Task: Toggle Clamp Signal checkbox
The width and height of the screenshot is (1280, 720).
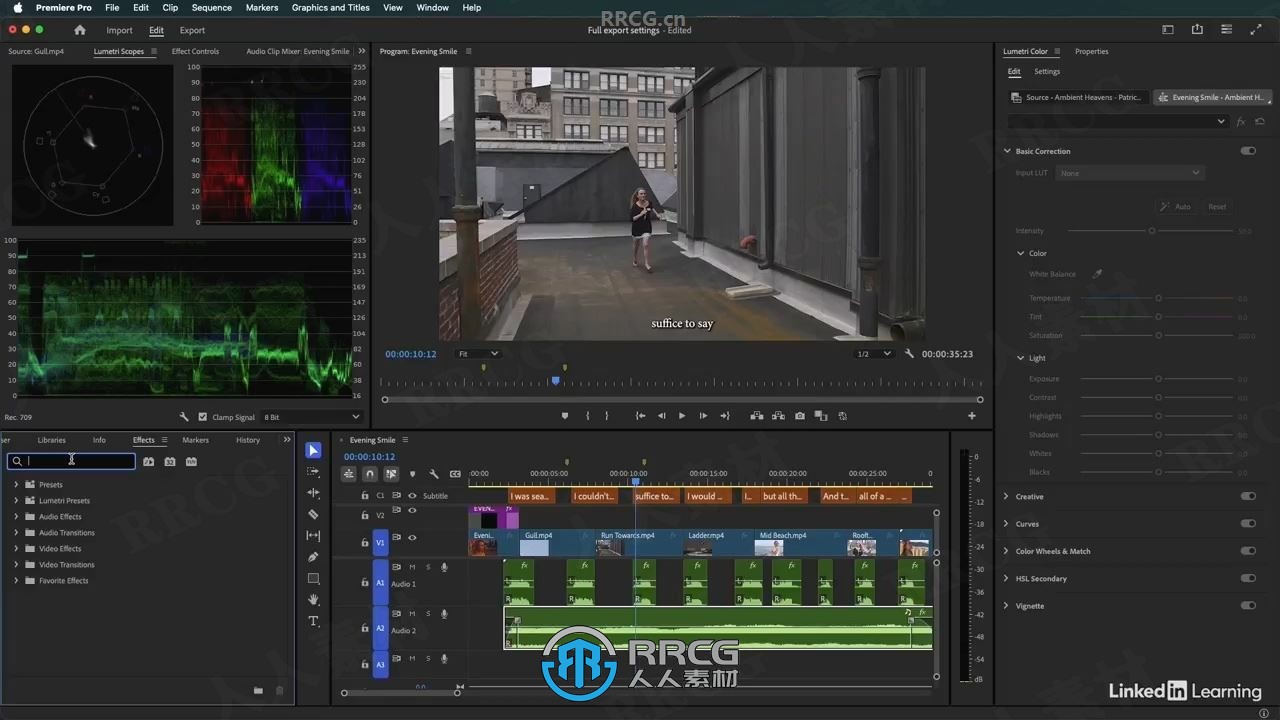Action: [203, 417]
